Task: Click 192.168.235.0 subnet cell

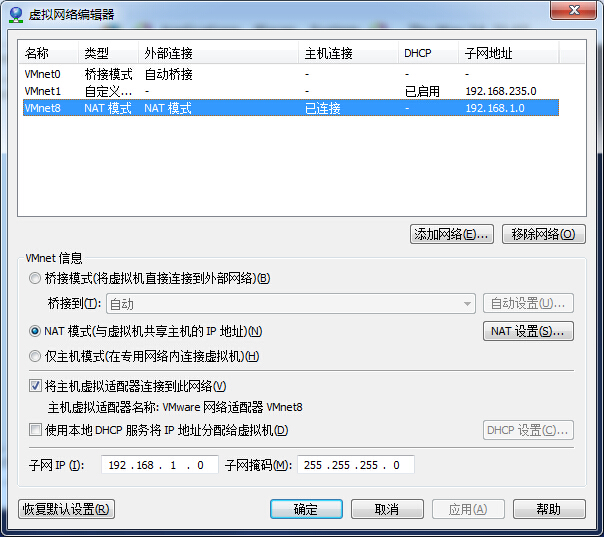Action: (501, 91)
